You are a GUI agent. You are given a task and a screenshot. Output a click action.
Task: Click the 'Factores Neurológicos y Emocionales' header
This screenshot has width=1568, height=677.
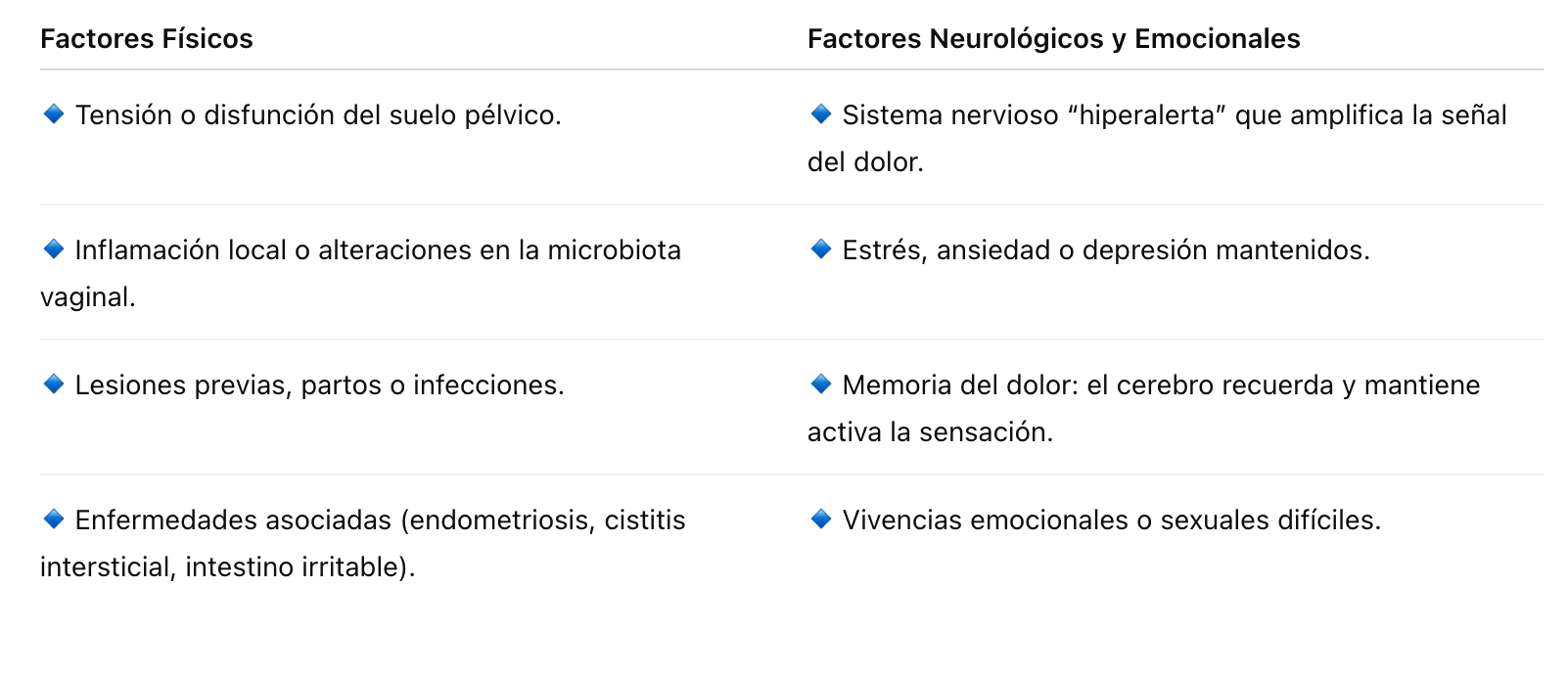click(1053, 39)
